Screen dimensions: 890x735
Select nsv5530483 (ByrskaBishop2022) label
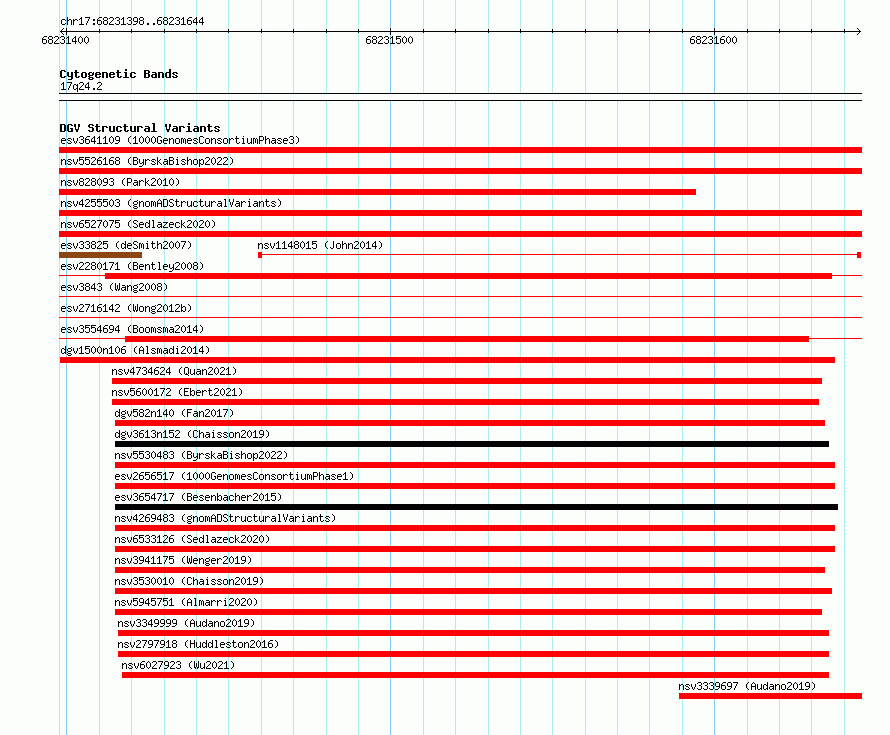(201, 455)
